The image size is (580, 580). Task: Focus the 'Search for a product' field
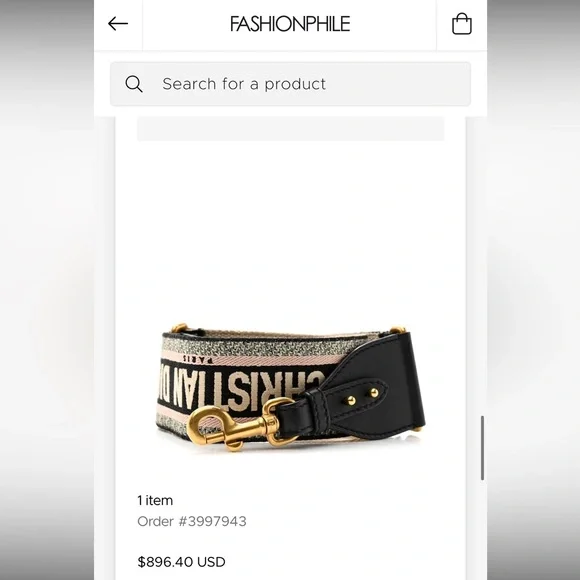[290, 84]
